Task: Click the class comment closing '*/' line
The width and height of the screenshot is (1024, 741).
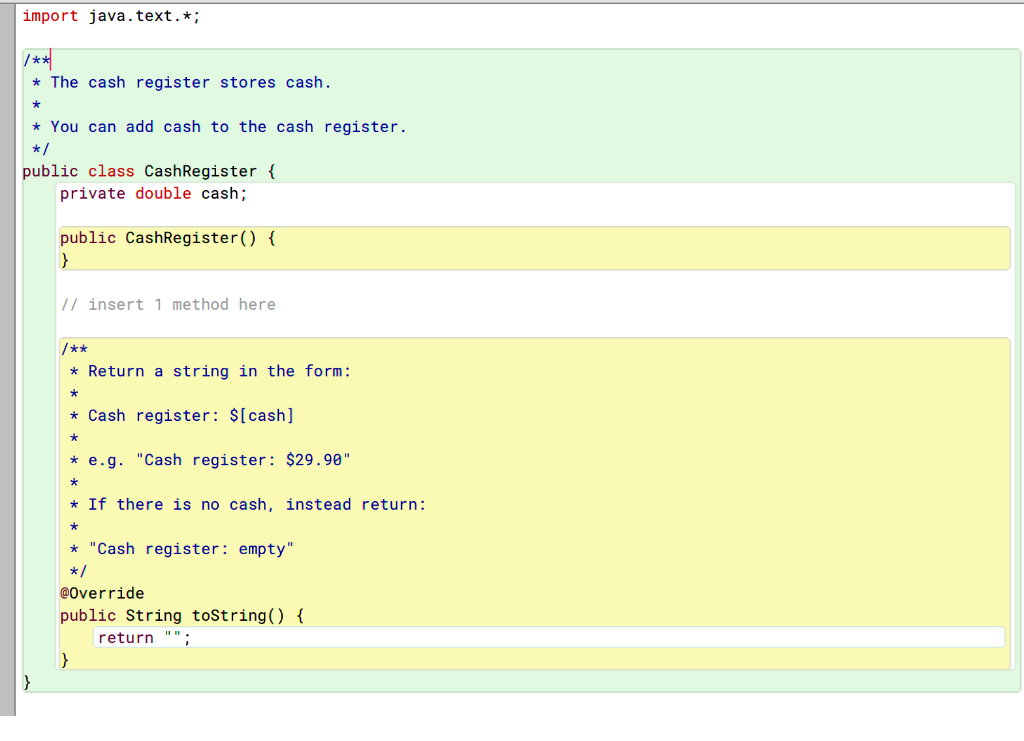Action: click(40, 150)
